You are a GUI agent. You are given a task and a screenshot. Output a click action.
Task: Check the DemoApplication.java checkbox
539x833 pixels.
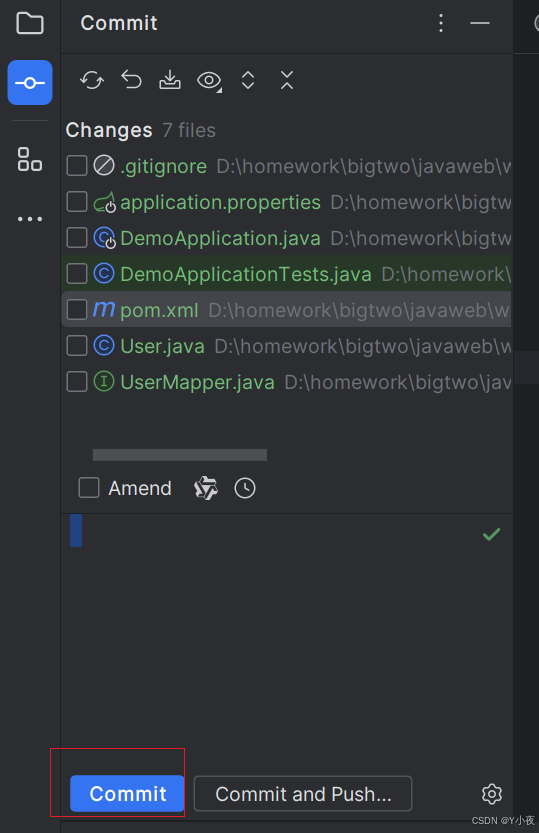click(x=77, y=238)
